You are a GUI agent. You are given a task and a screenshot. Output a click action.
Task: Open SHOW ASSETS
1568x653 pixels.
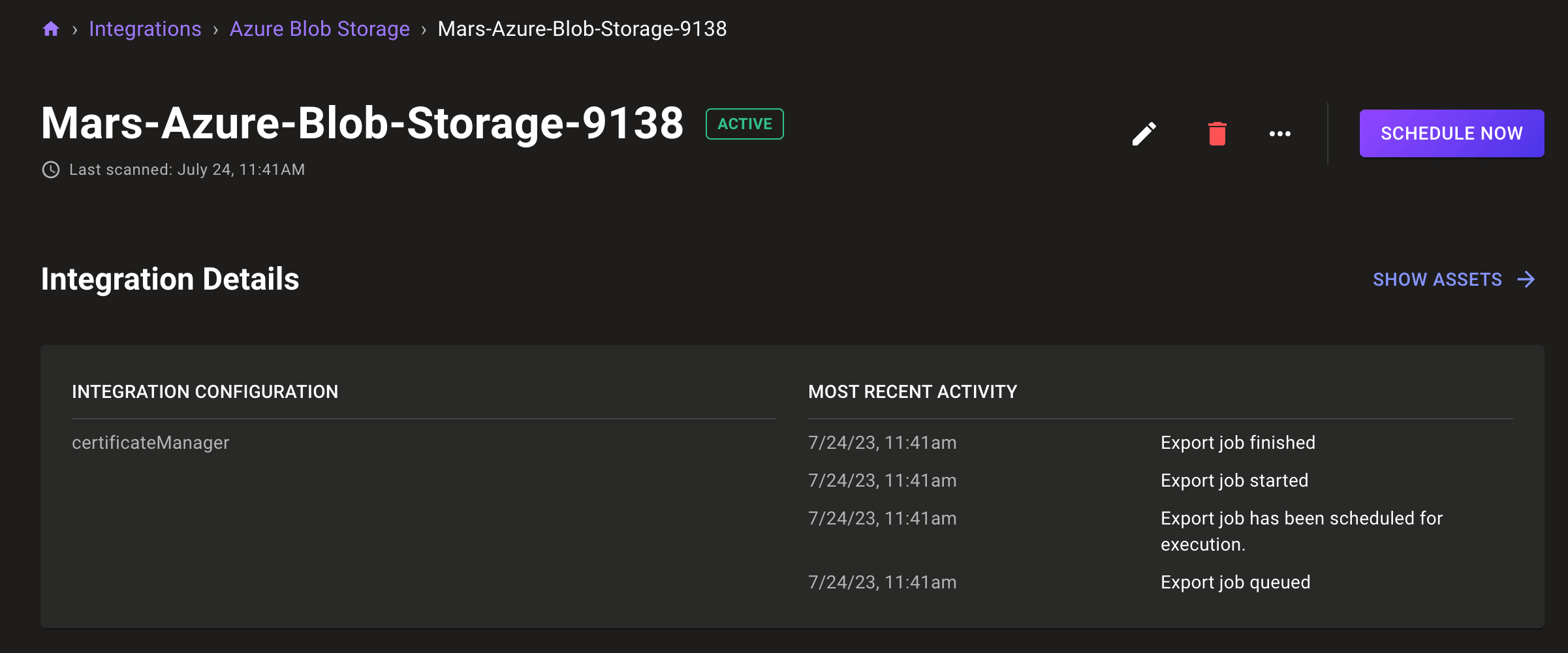tap(1437, 279)
